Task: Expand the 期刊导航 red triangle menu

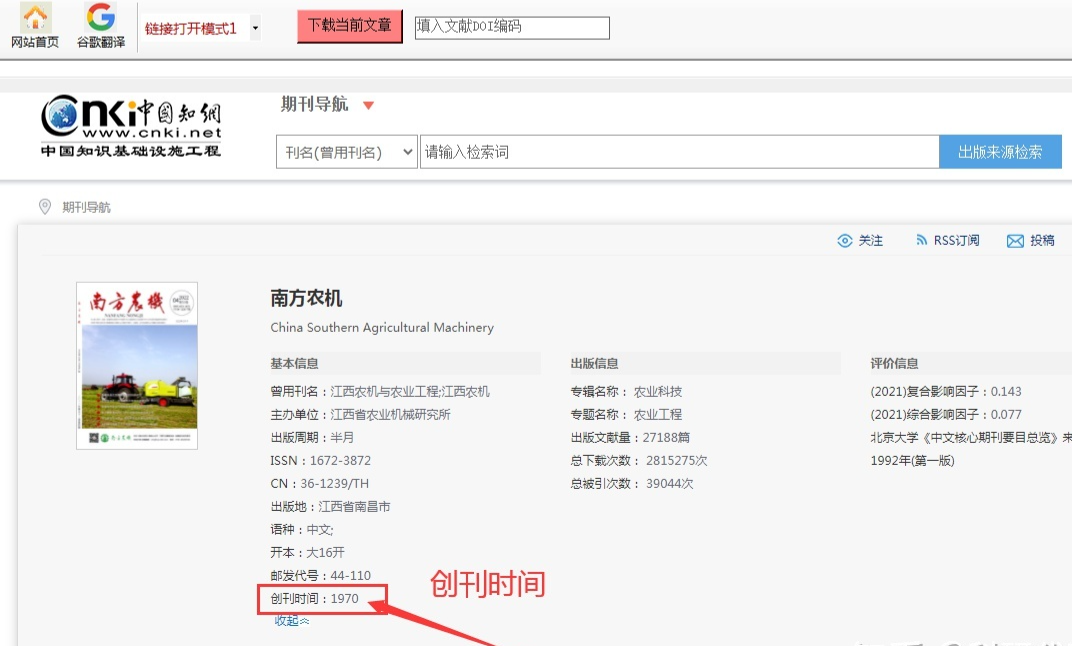Action: point(368,105)
